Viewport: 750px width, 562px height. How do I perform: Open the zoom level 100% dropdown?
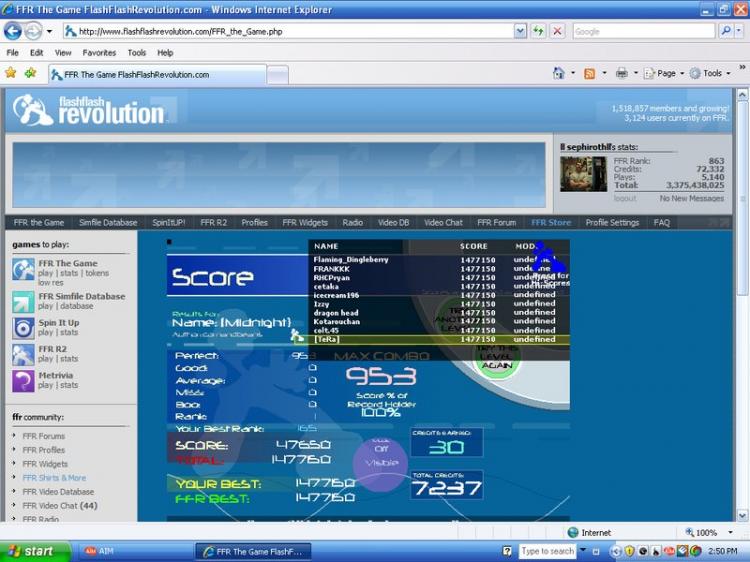tap(730, 533)
